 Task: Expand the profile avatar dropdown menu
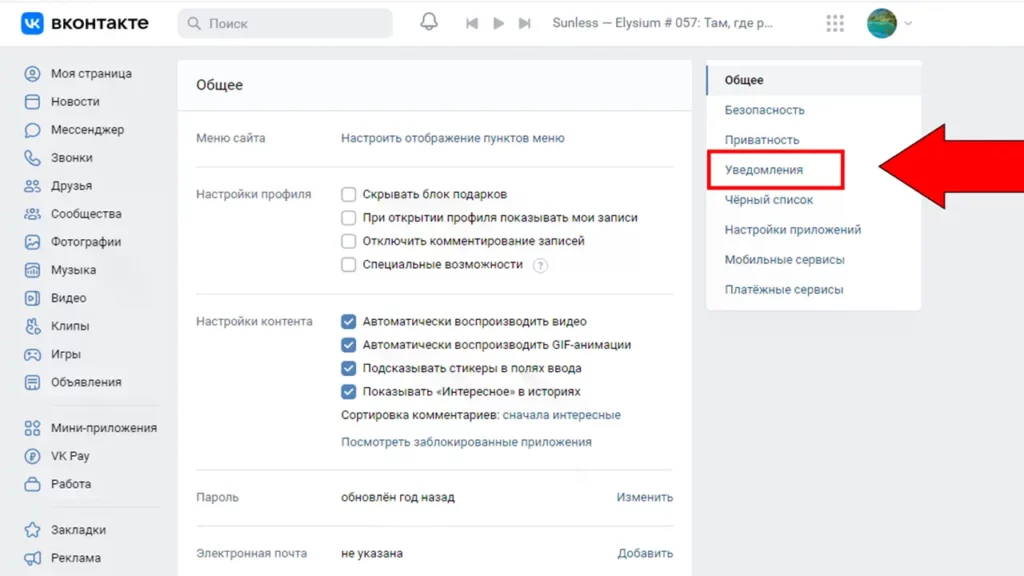[889, 23]
